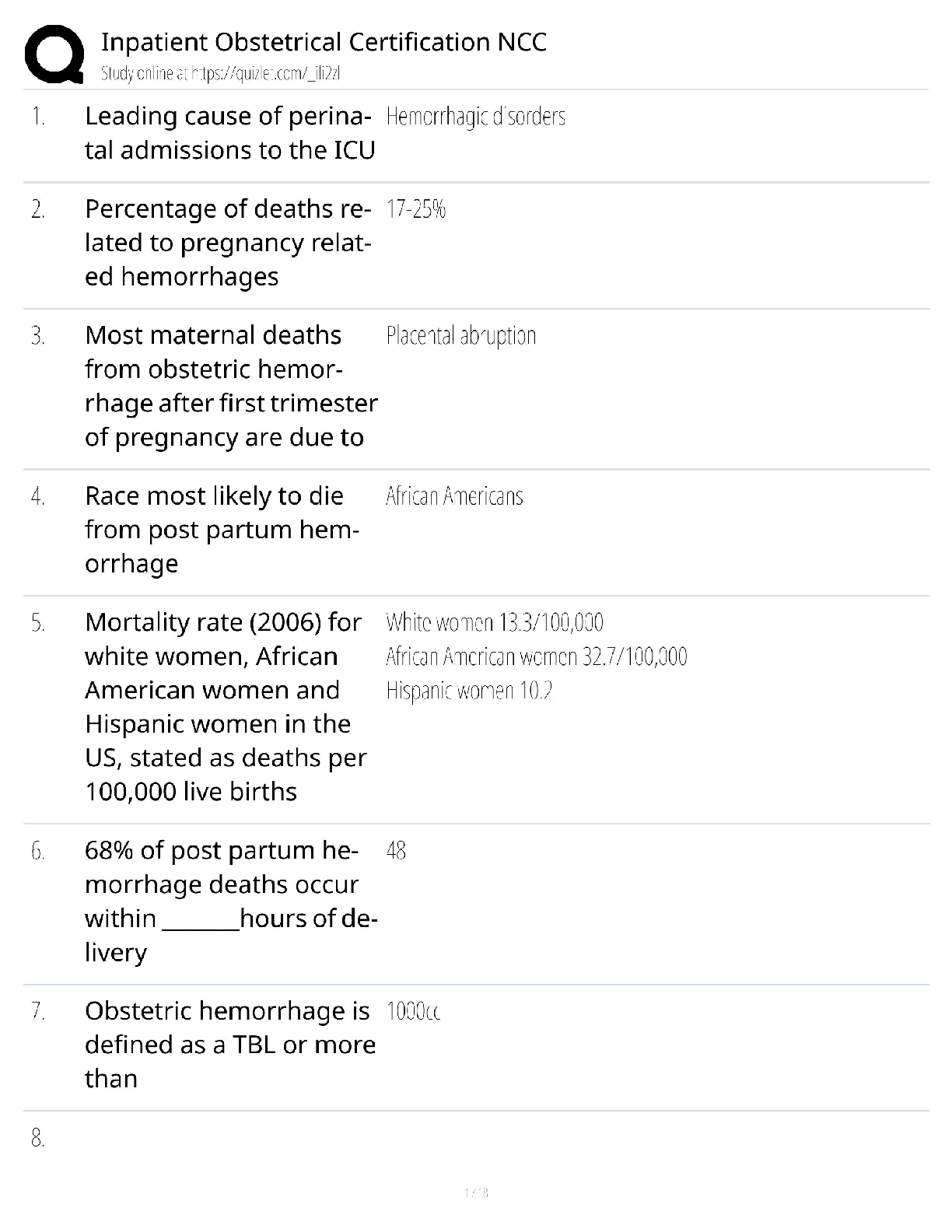The image size is (952, 1232).
Task: Click the '17-25%' answer
Action: coord(415,209)
